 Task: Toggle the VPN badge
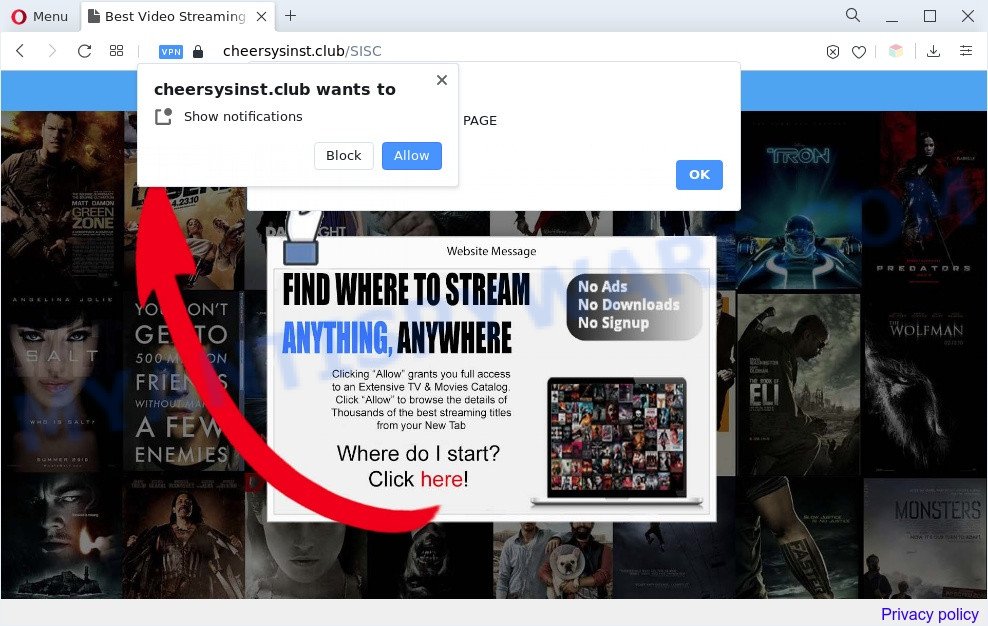tap(171, 52)
